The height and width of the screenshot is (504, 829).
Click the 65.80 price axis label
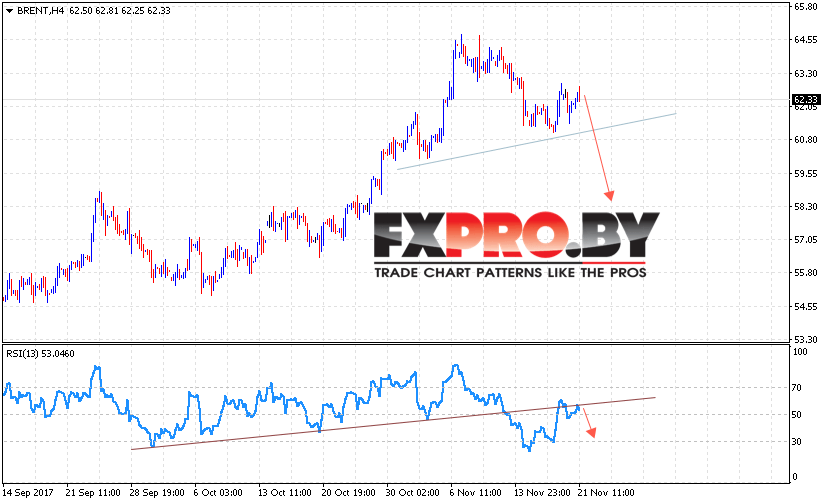point(806,7)
